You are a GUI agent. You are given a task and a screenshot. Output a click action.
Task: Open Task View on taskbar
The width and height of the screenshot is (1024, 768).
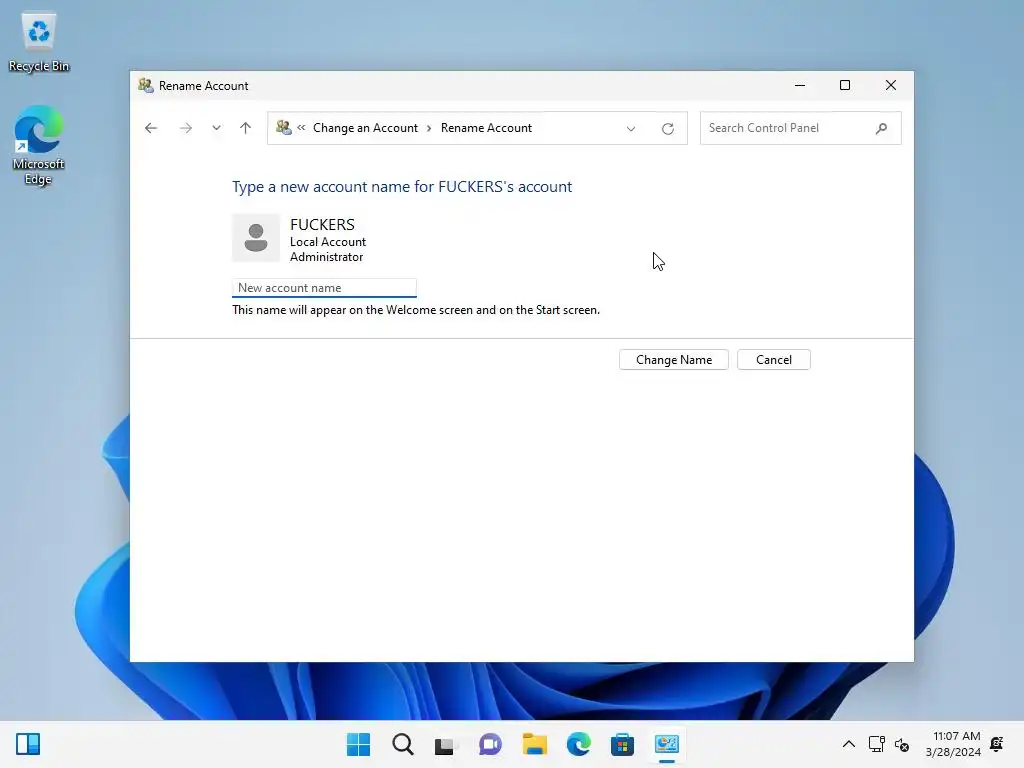[446, 744]
